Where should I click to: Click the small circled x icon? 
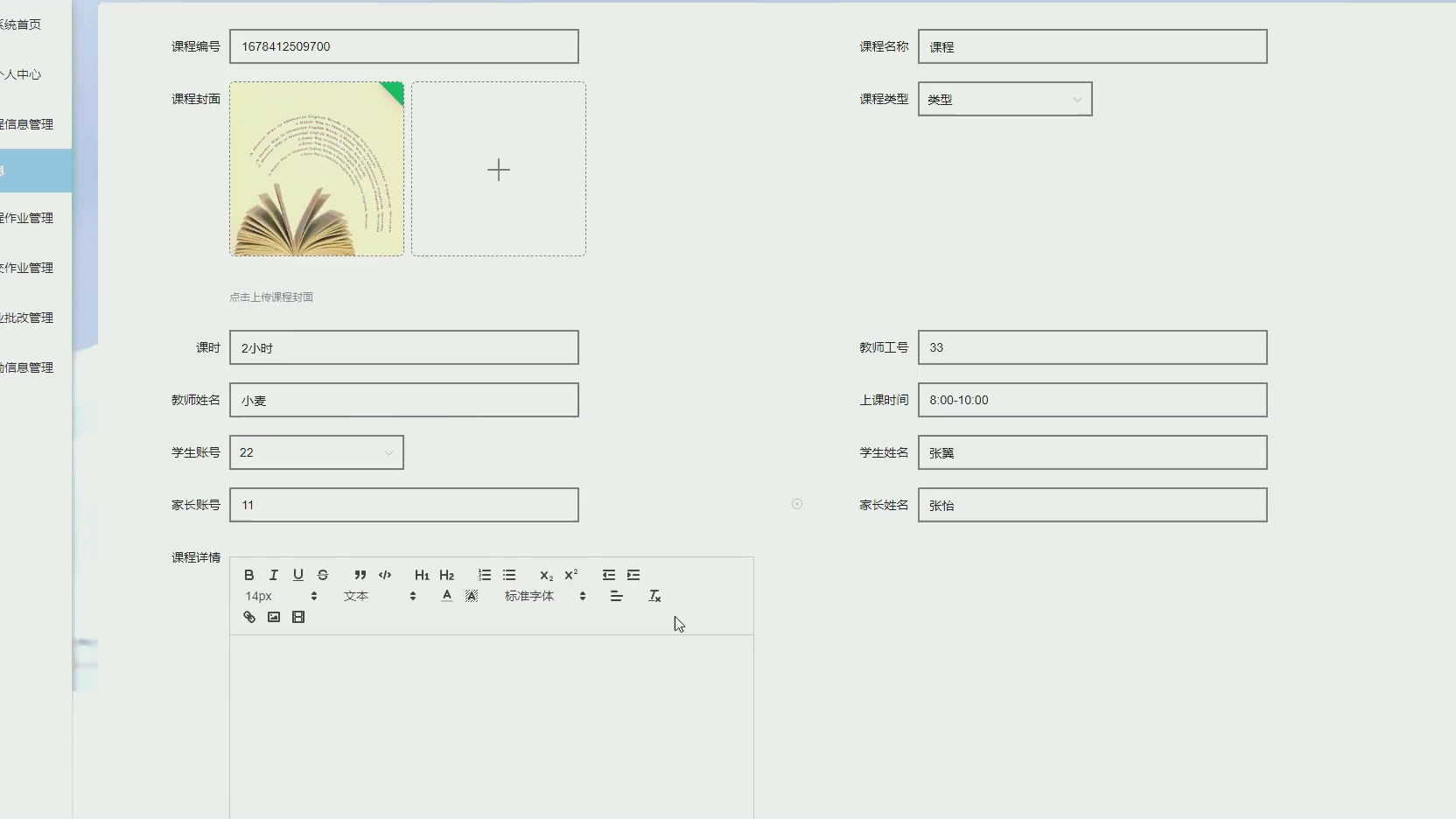(797, 504)
